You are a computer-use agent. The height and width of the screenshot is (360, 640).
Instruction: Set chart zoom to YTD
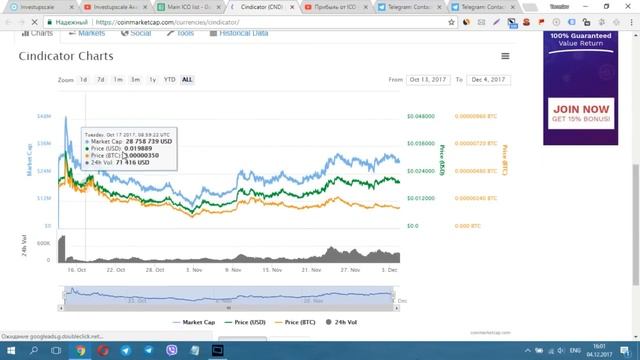pyautogui.click(x=169, y=80)
